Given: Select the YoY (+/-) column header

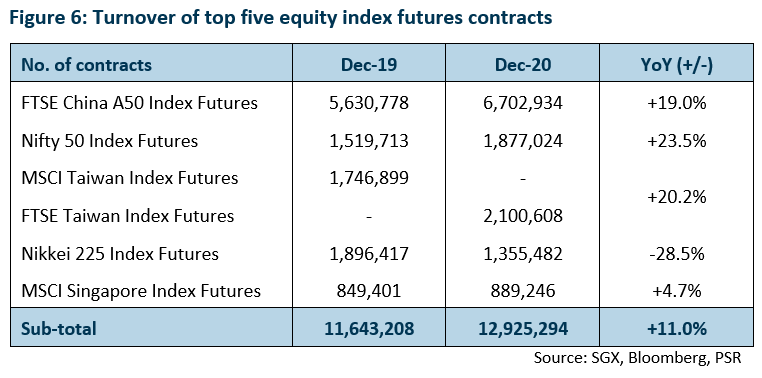Looking at the screenshot, I should tap(676, 65).
